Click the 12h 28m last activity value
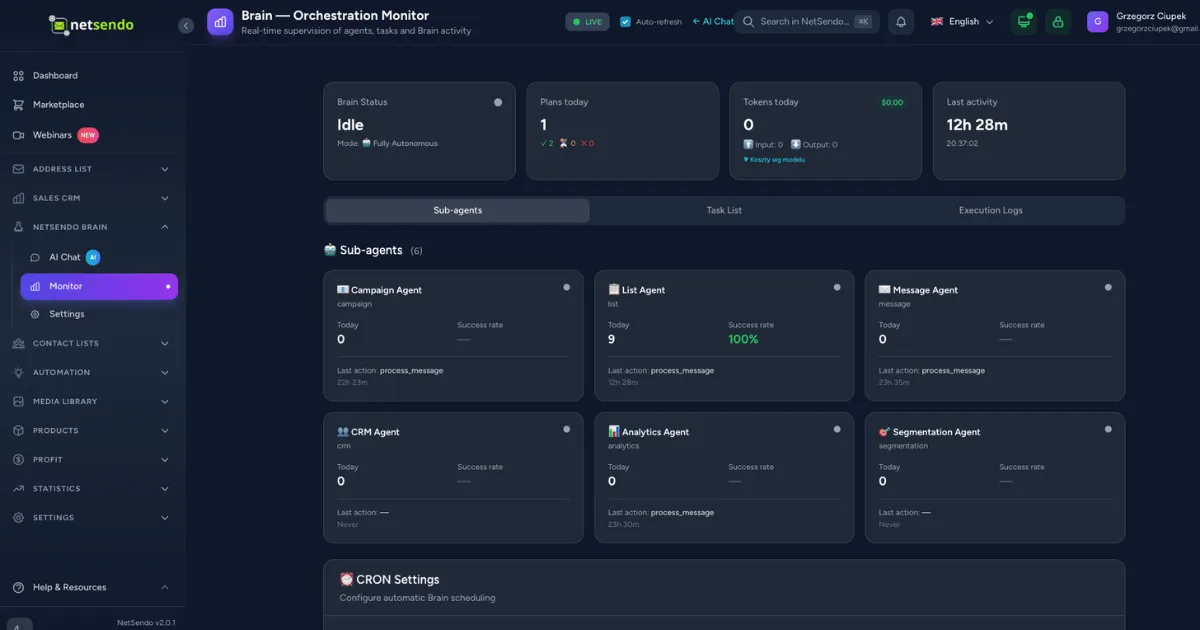This screenshot has height=630, width=1200. coord(977,125)
